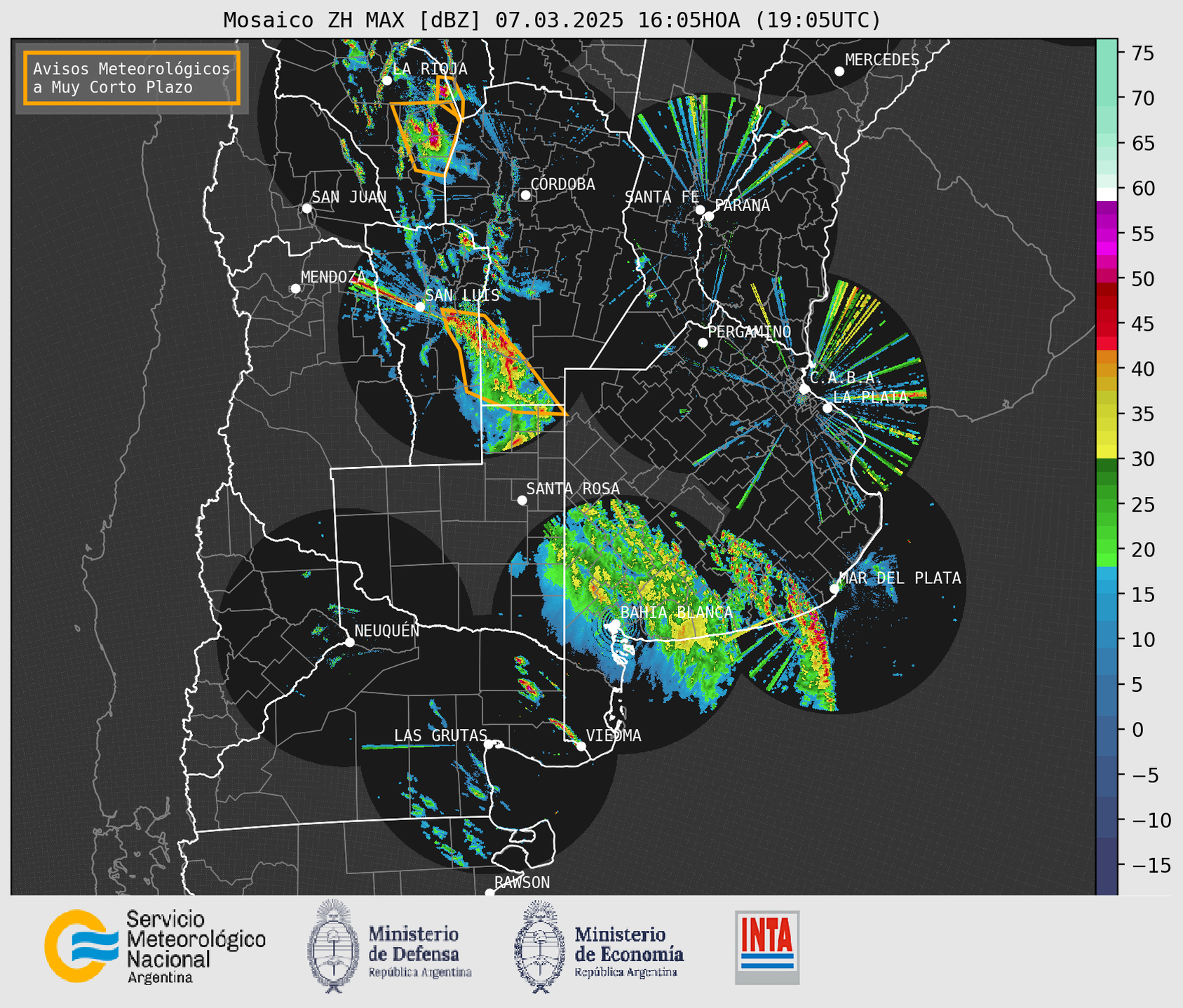This screenshot has height=1008, width=1183.
Task: Click the LA PLATA city marker
Action: 827,408
